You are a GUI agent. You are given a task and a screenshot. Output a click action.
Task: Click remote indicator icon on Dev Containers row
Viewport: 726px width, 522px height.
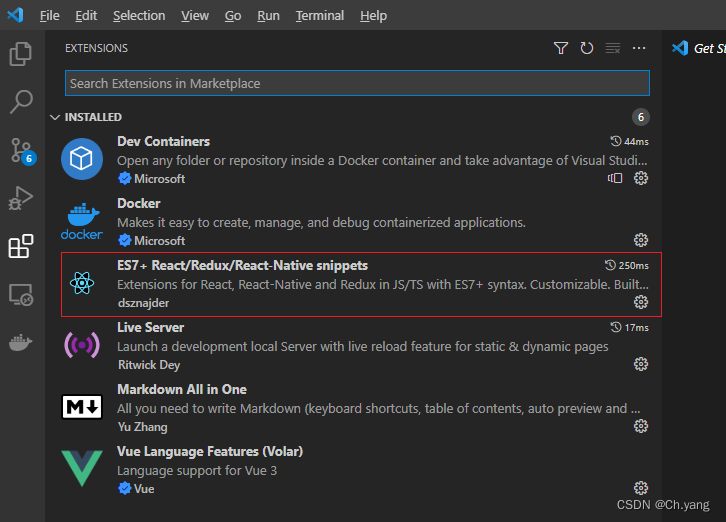tap(615, 178)
